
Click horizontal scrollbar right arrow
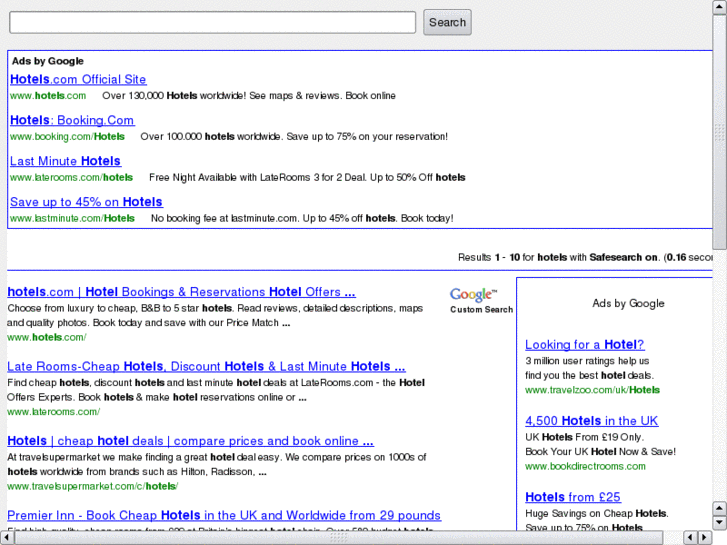coord(705,538)
